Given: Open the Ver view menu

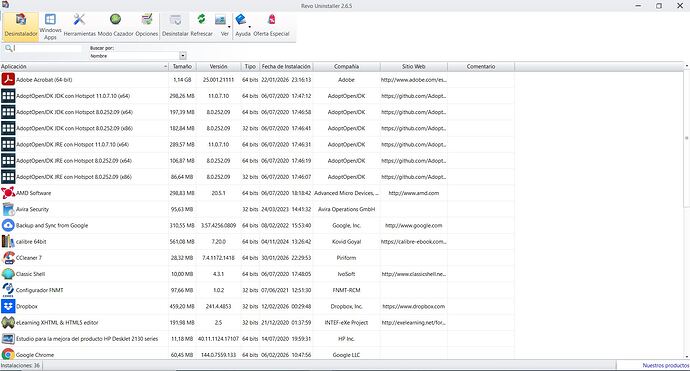Looking at the screenshot, I should pos(223,26).
